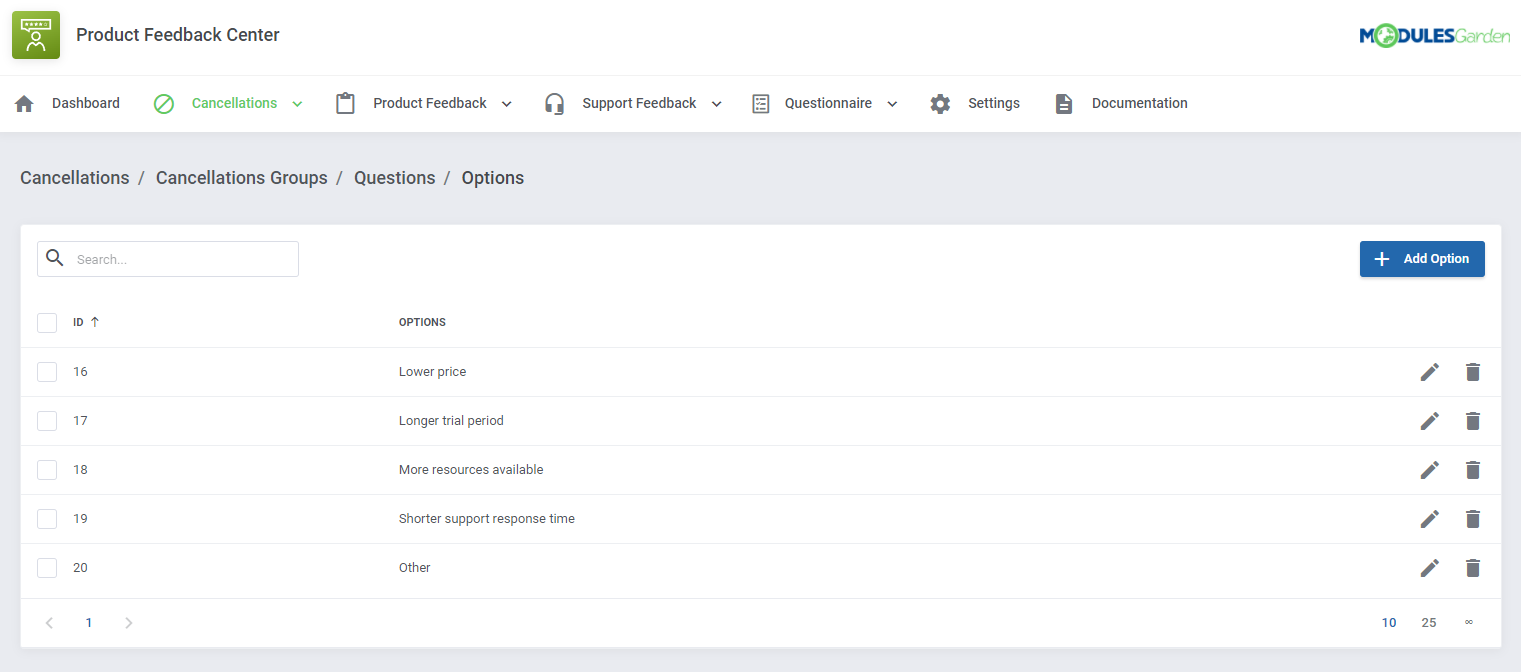Image resolution: width=1521 pixels, height=672 pixels.
Task: Set pagination to show 25 entries
Action: coord(1428,622)
